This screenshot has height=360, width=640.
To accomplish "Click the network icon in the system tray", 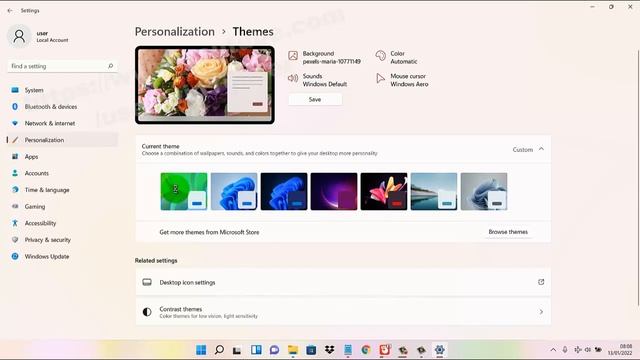I will pos(578,350).
